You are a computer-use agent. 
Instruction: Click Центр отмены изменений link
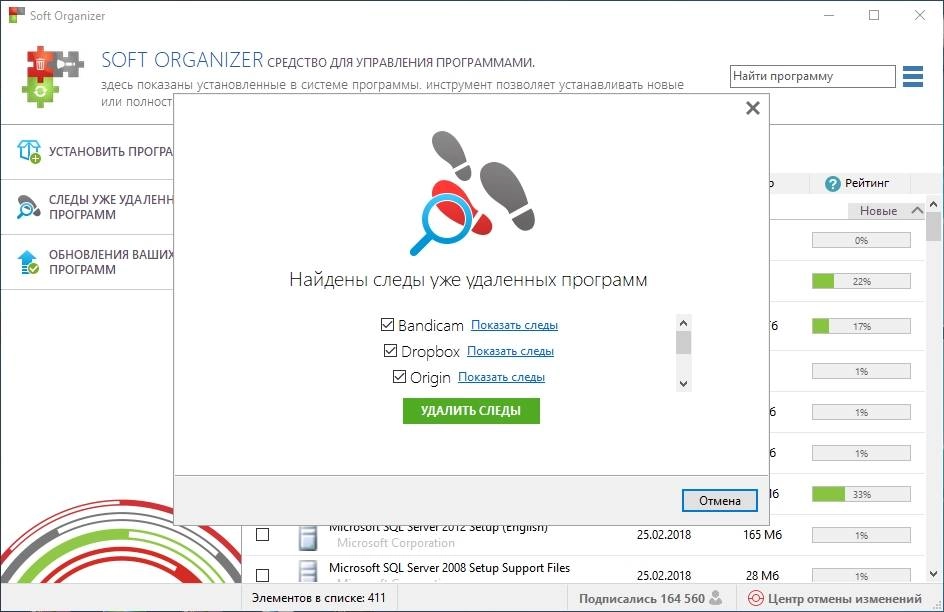pyautogui.click(x=845, y=599)
